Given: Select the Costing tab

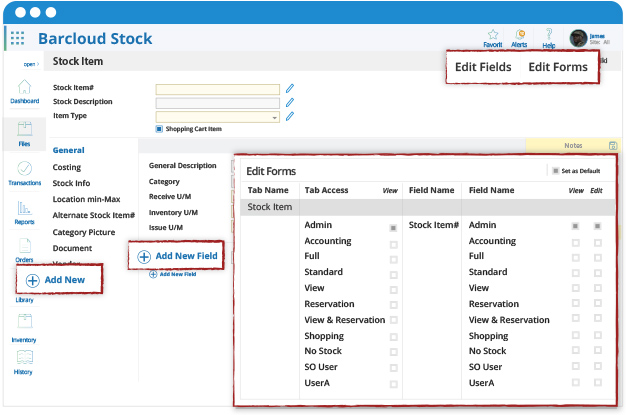Looking at the screenshot, I should [x=67, y=167].
